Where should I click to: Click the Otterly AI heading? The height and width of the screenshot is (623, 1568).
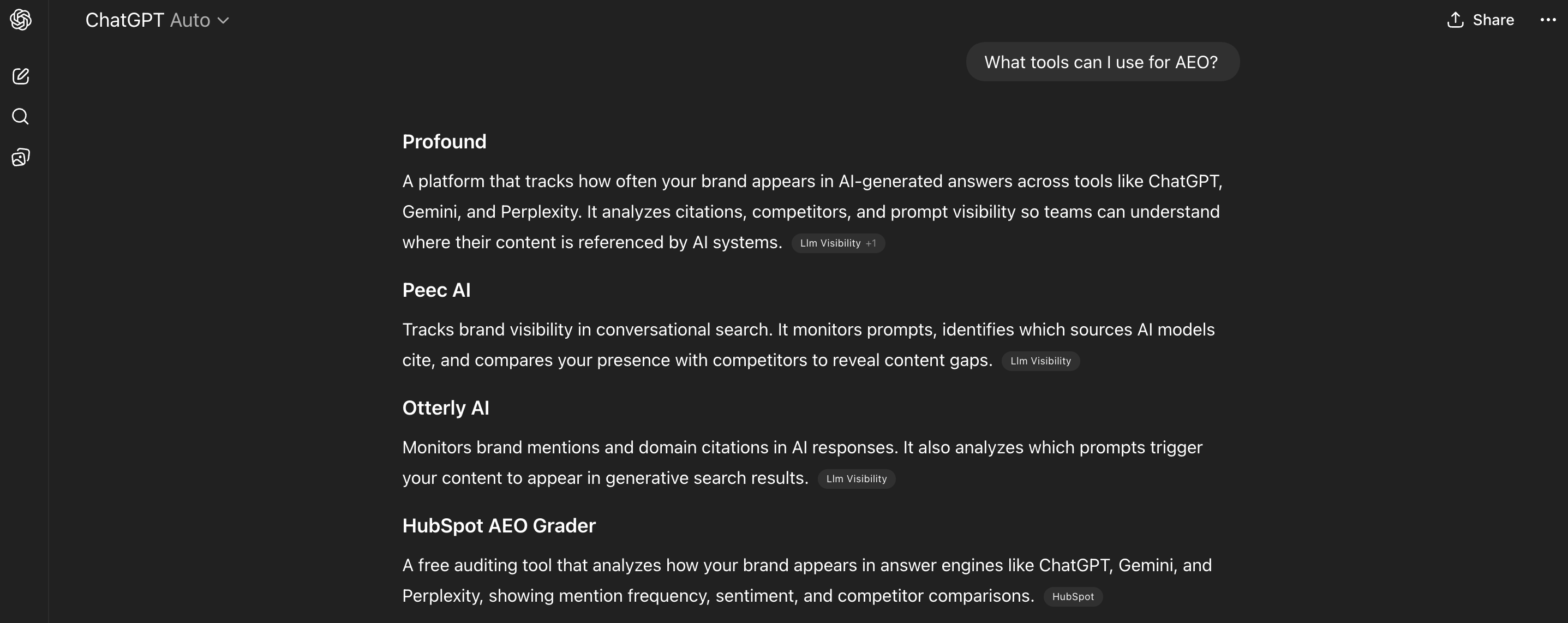point(446,408)
